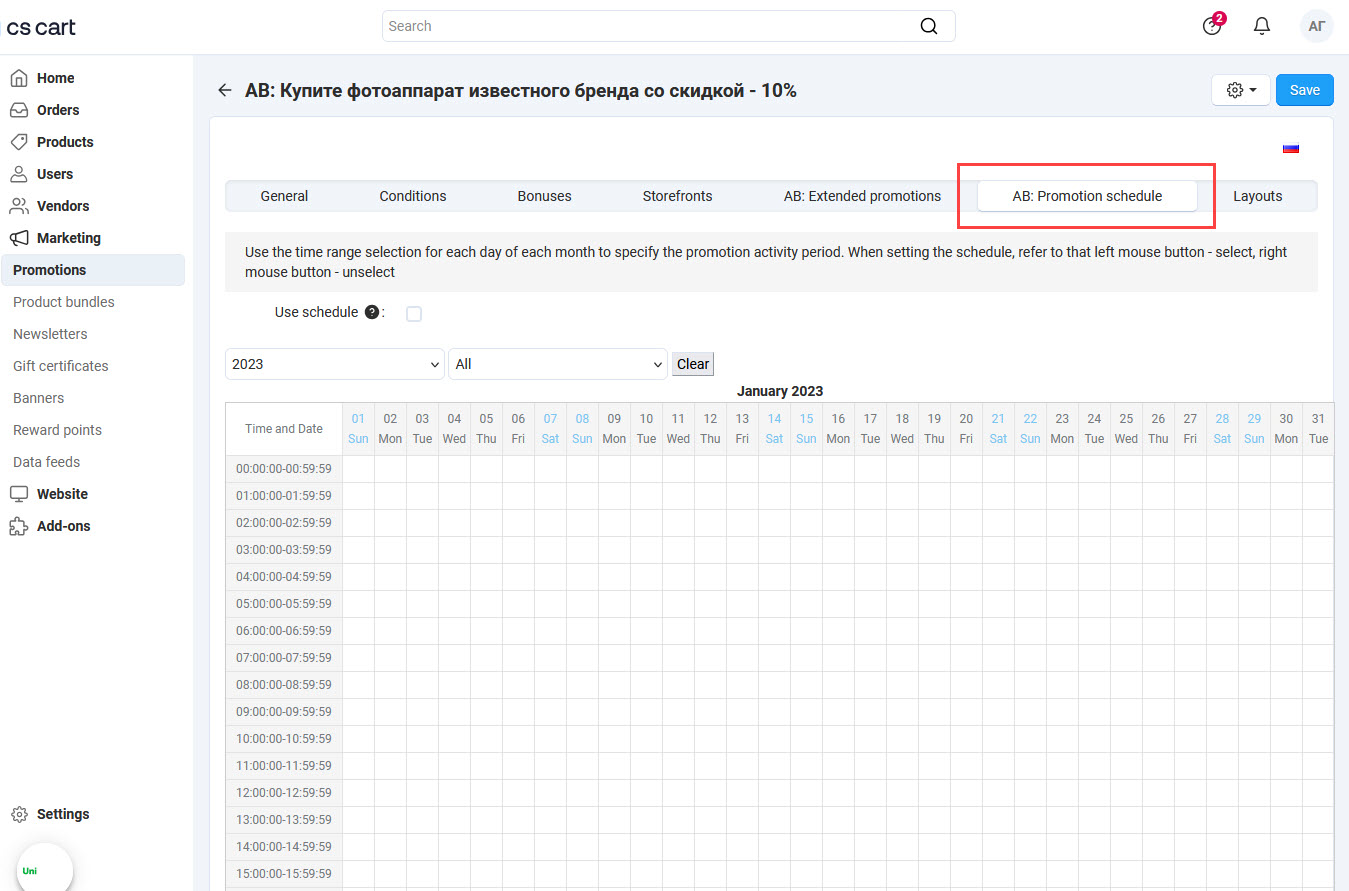The width and height of the screenshot is (1349, 891).
Task: Click in the top Search field
Action: pos(650,26)
